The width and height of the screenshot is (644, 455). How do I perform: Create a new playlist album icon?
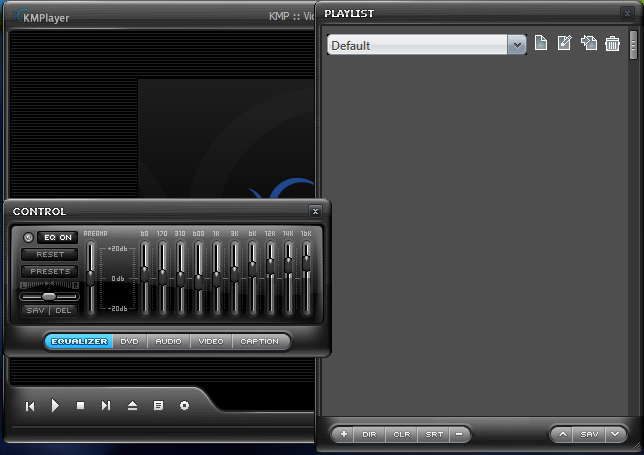tap(540, 43)
